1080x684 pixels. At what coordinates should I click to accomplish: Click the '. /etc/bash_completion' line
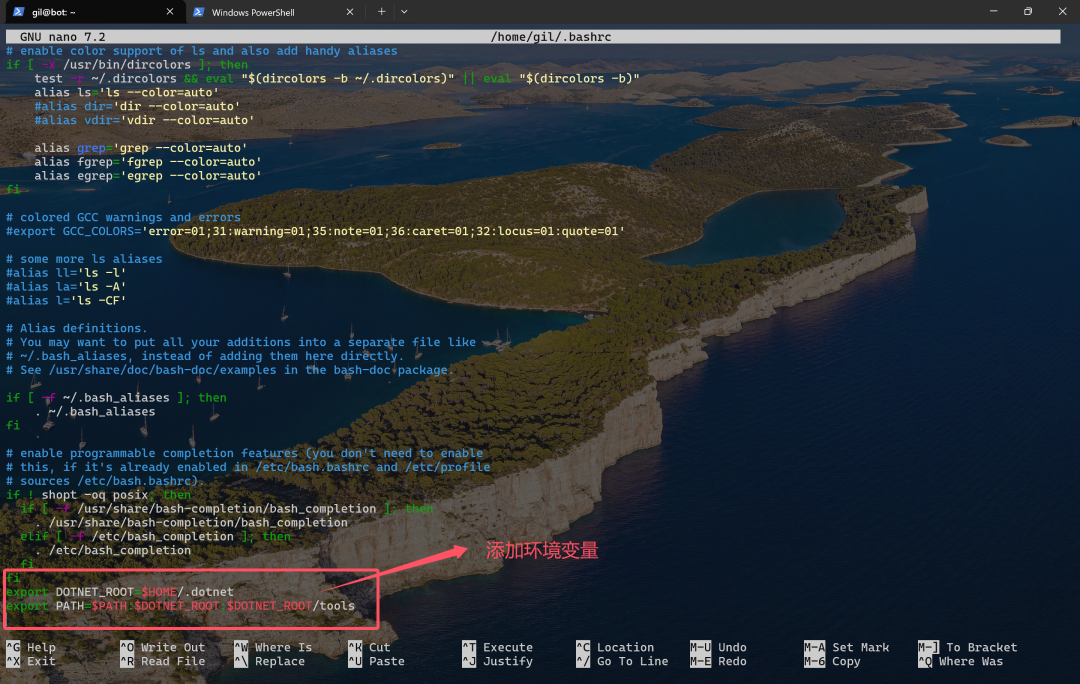113,550
